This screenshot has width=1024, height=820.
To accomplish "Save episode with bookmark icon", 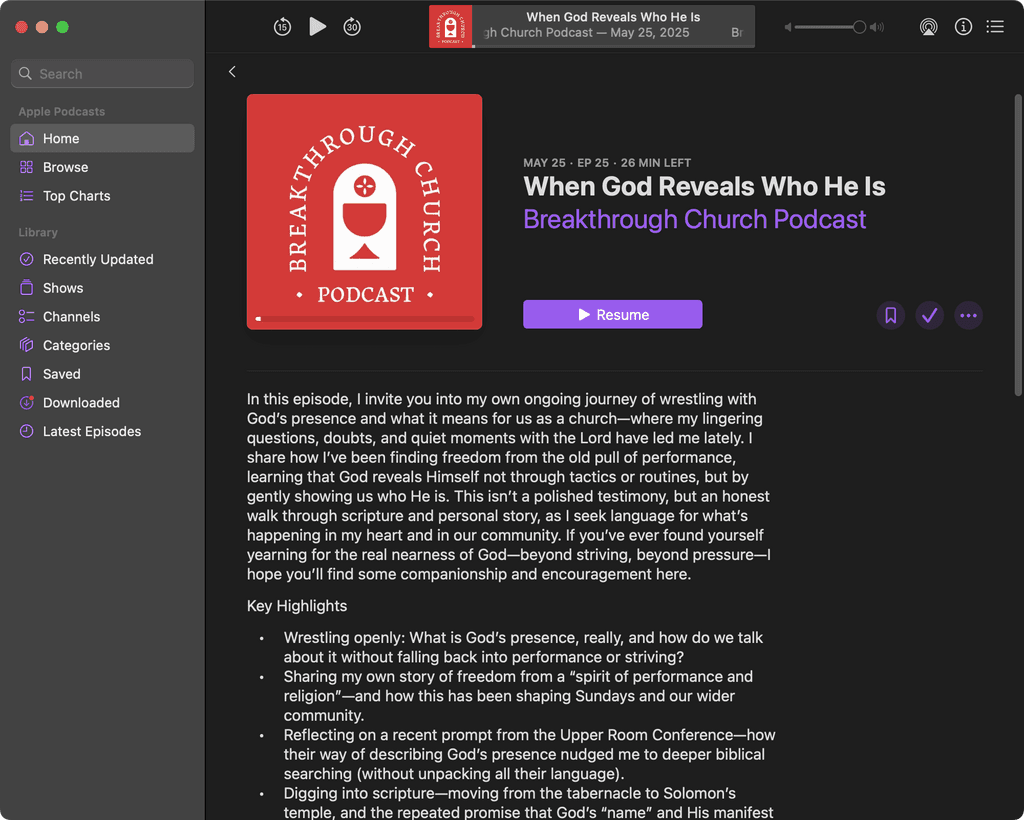I will 891,315.
